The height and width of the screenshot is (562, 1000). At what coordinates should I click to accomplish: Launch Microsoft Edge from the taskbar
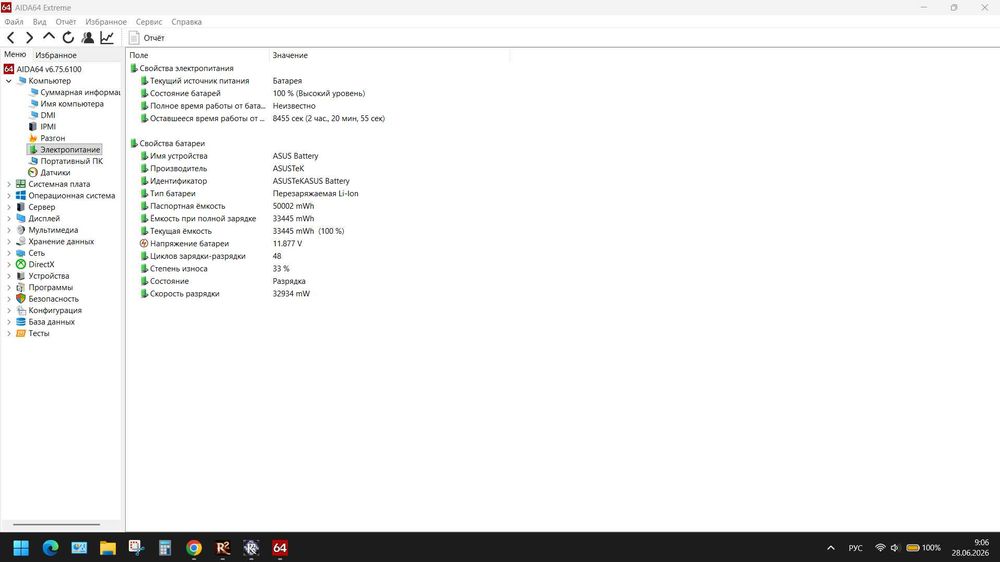pos(50,548)
